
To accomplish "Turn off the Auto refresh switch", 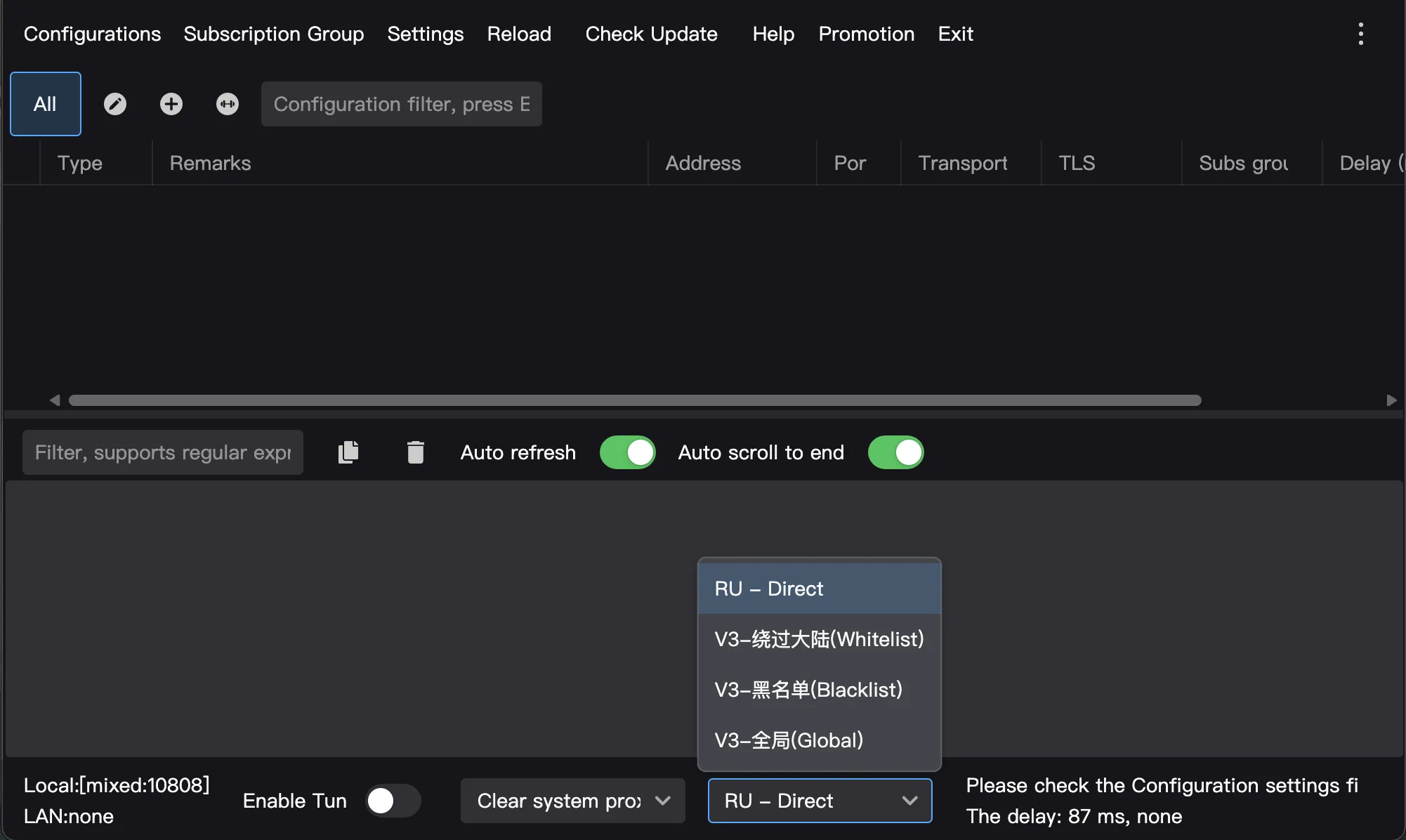I will [627, 452].
